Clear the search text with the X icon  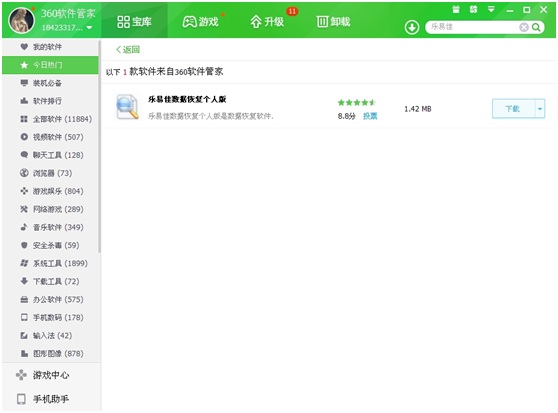pos(524,27)
